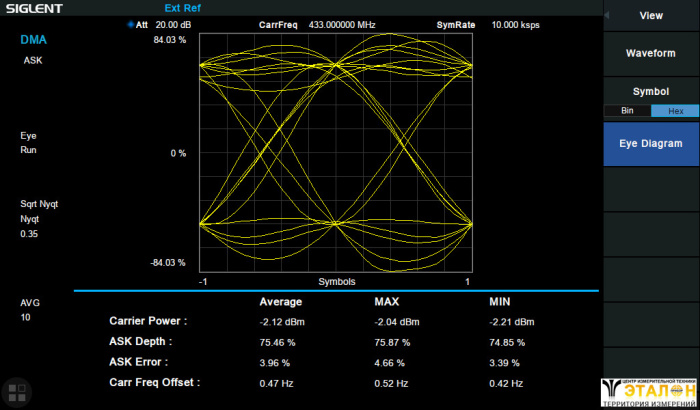Select Bin symbol format
This screenshot has width=700, height=410.
click(x=627, y=110)
